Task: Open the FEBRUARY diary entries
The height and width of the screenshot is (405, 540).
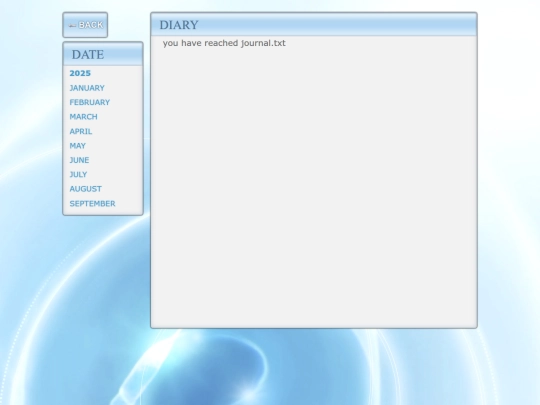Action: click(90, 102)
